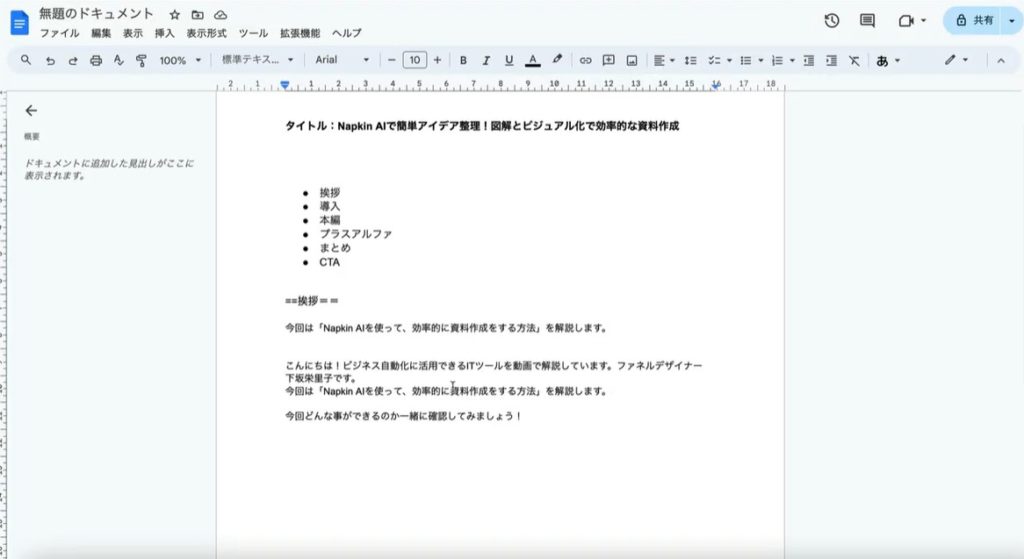This screenshot has width=1024, height=559.
Task: Toggle italic formatting
Action: tap(486, 60)
